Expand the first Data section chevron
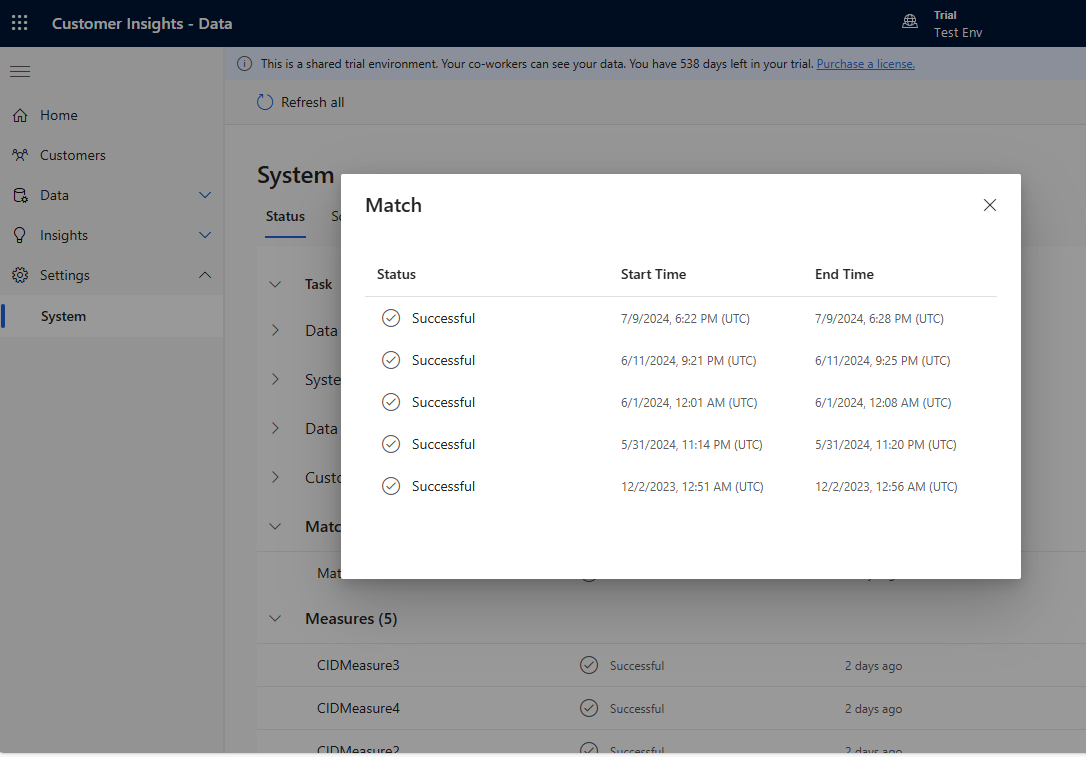The image size is (1086, 757). 275,330
